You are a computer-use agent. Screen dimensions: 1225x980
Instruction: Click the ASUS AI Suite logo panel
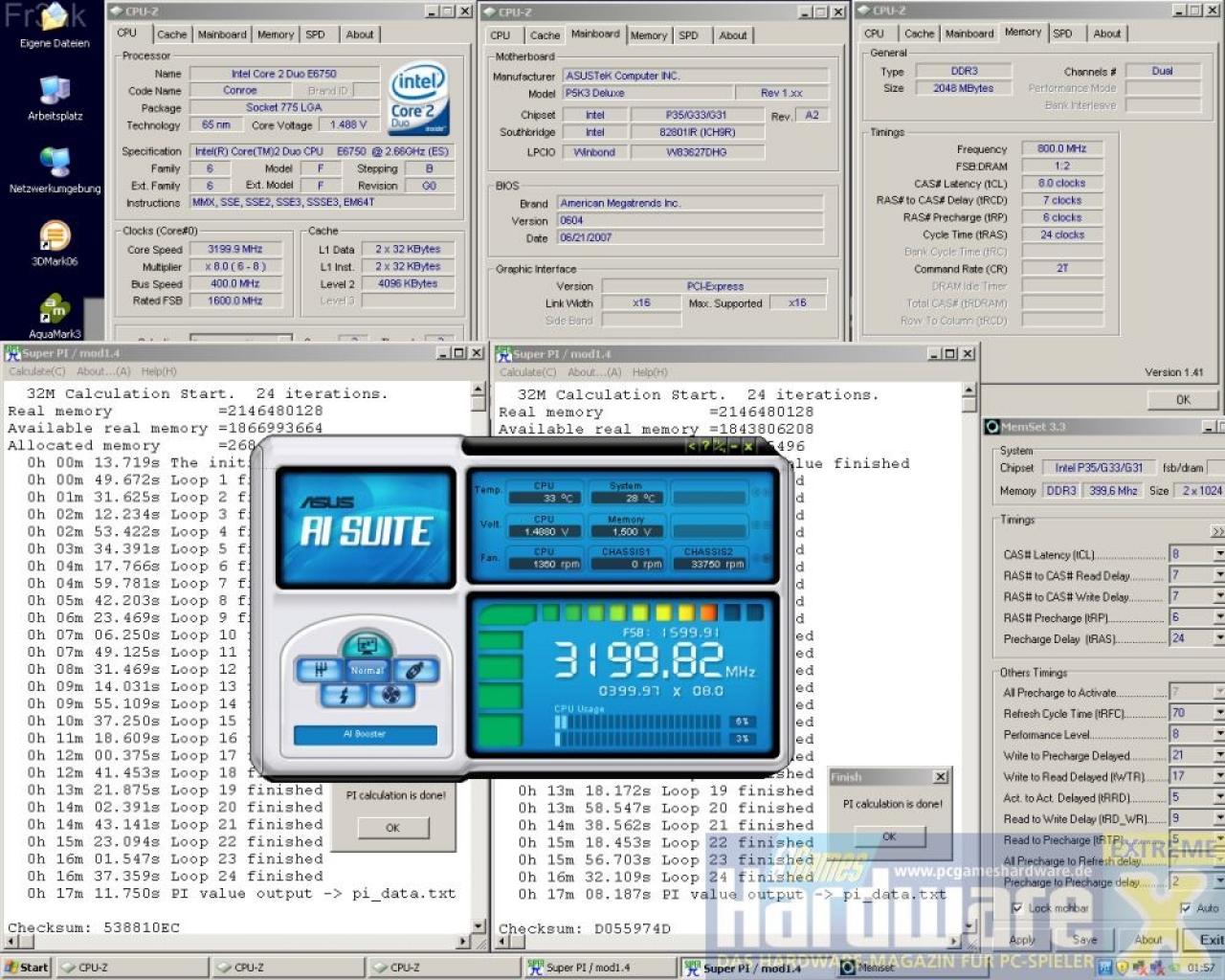tap(366, 526)
